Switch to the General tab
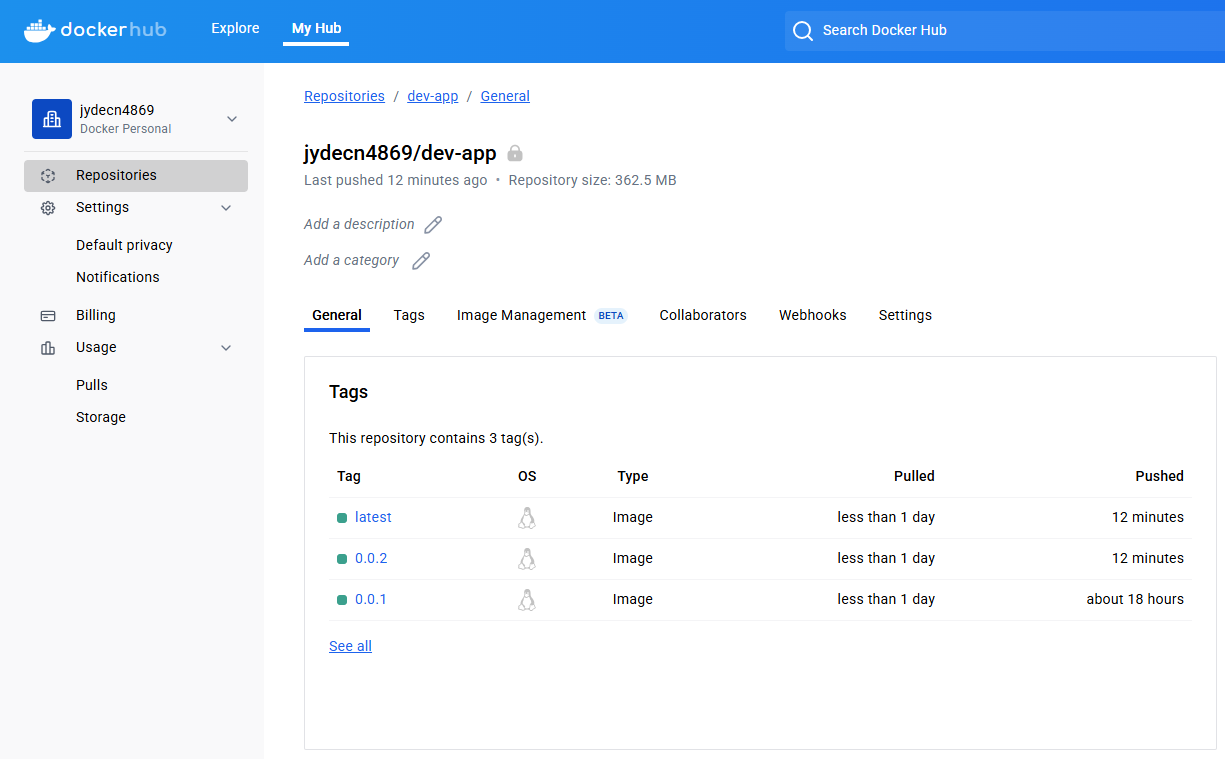 [x=337, y=315]
